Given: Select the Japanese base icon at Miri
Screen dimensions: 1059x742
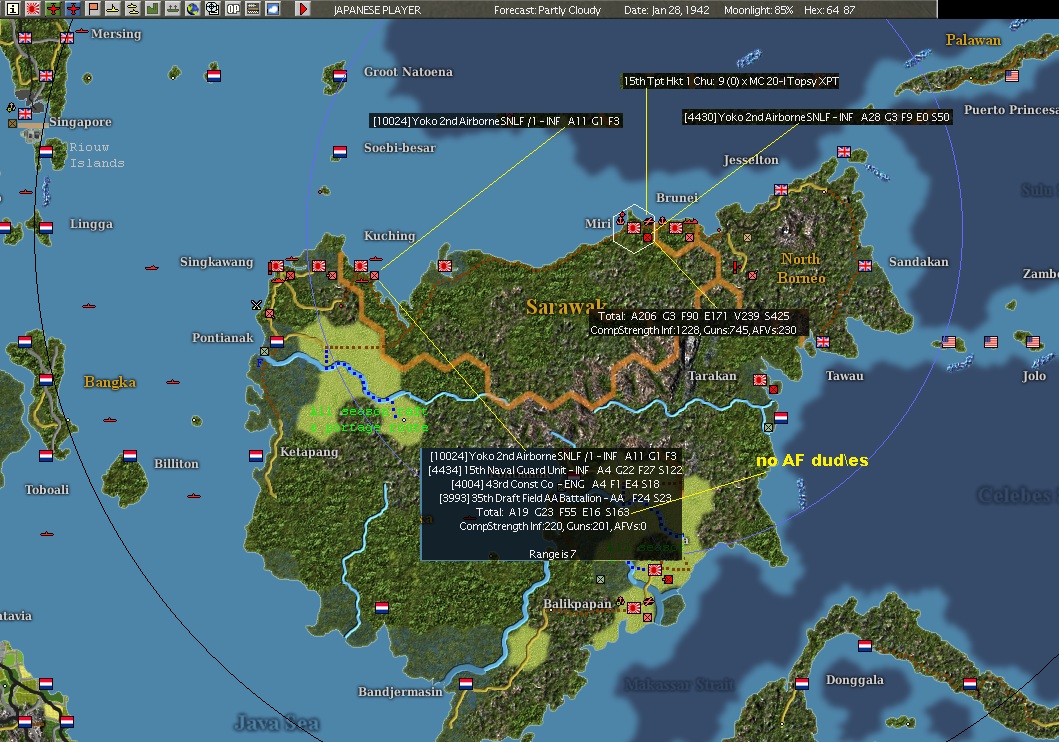Looking at the screenshot, I should [x=634, y=228].
